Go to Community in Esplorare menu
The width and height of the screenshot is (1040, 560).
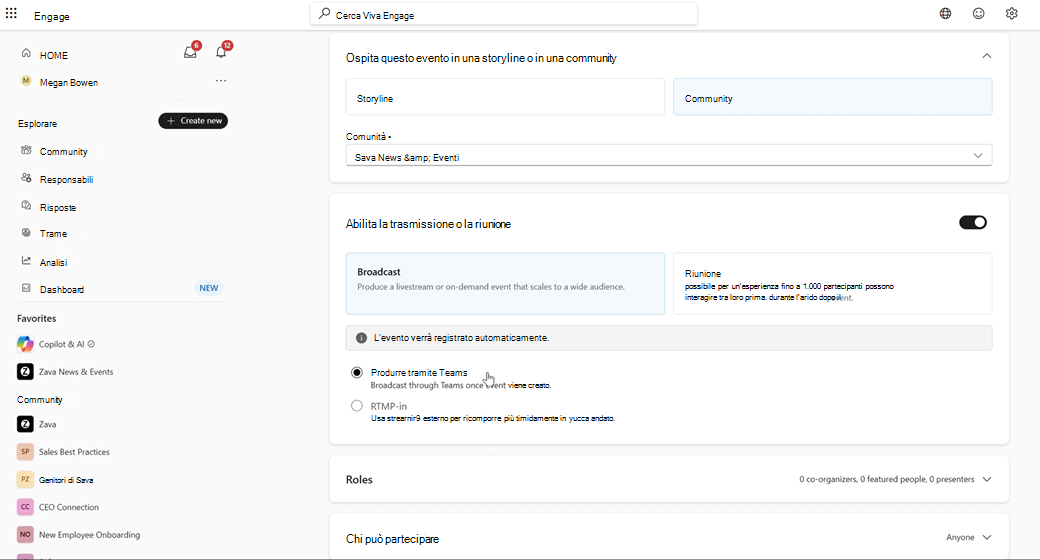(64, 152)
